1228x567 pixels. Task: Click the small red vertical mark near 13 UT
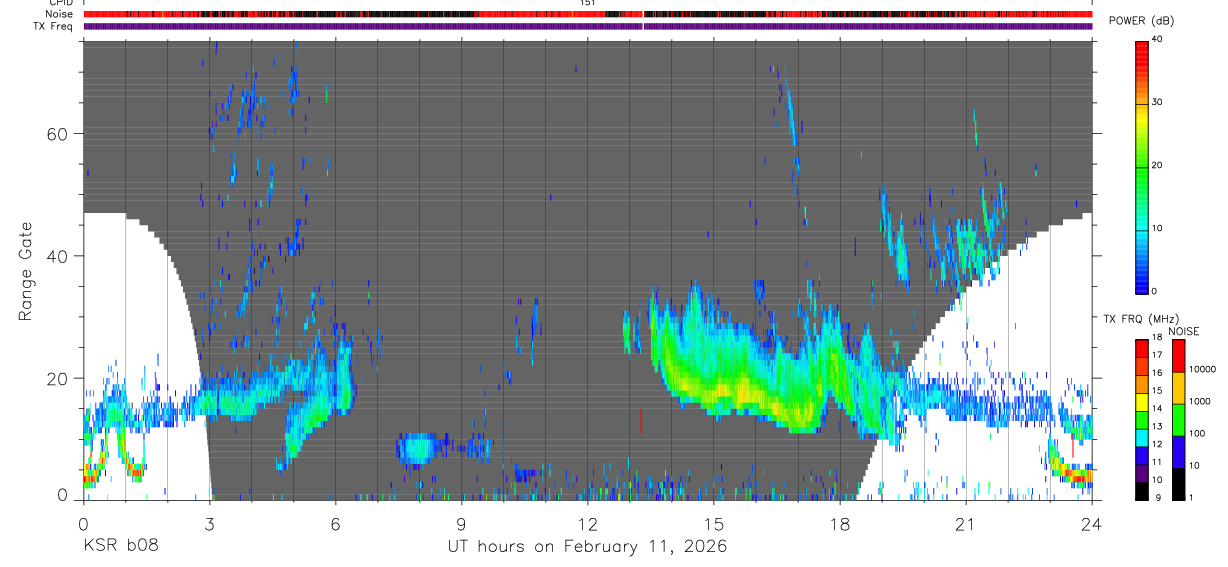[x=641, y=420]
